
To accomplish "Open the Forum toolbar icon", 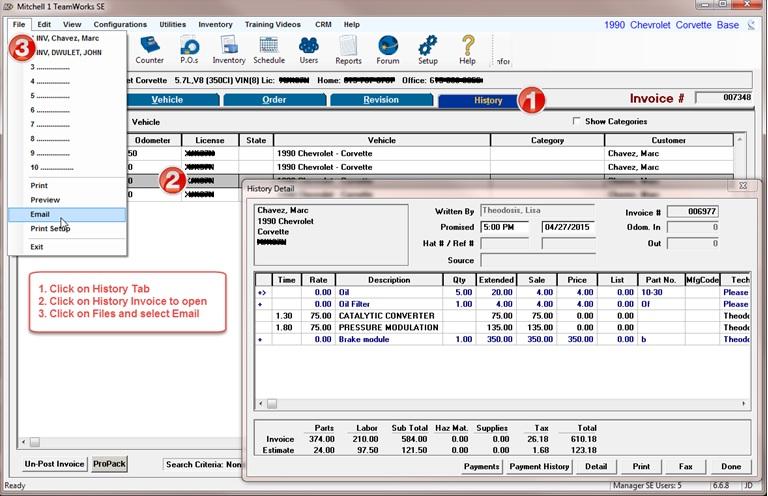I will click(x=388, y=50).
